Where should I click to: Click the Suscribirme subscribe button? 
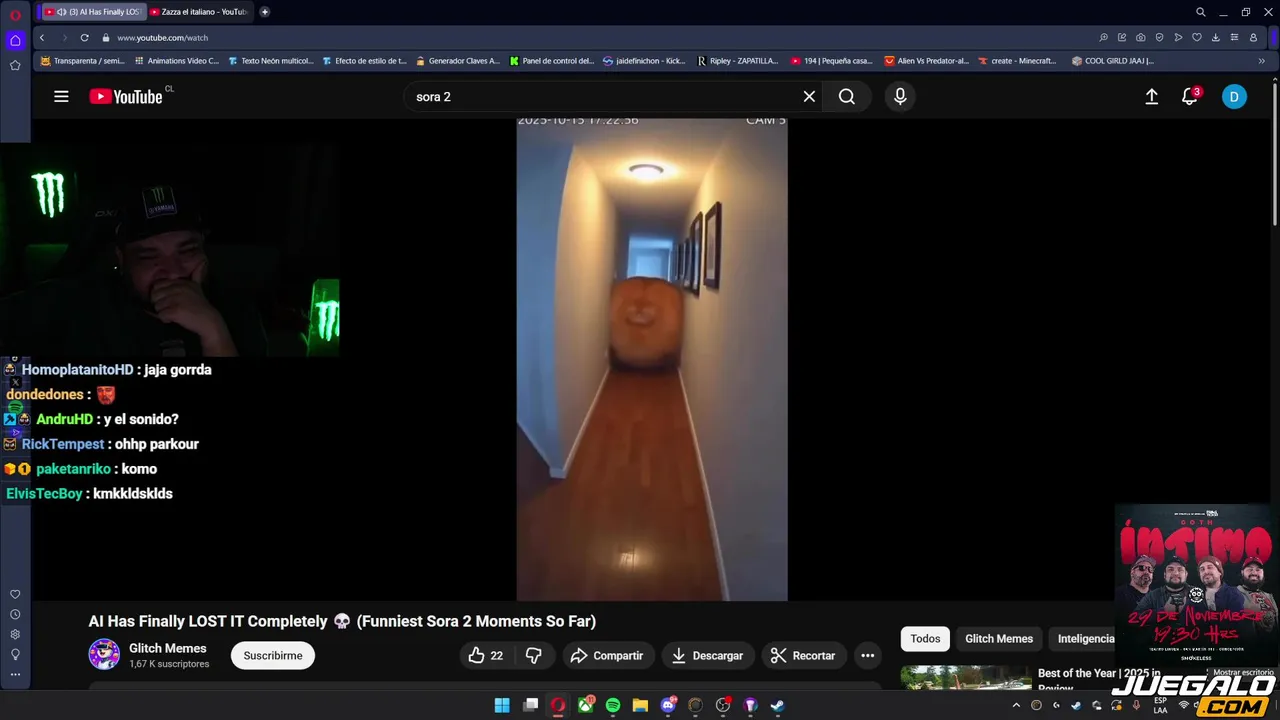(x=273, y=655)
